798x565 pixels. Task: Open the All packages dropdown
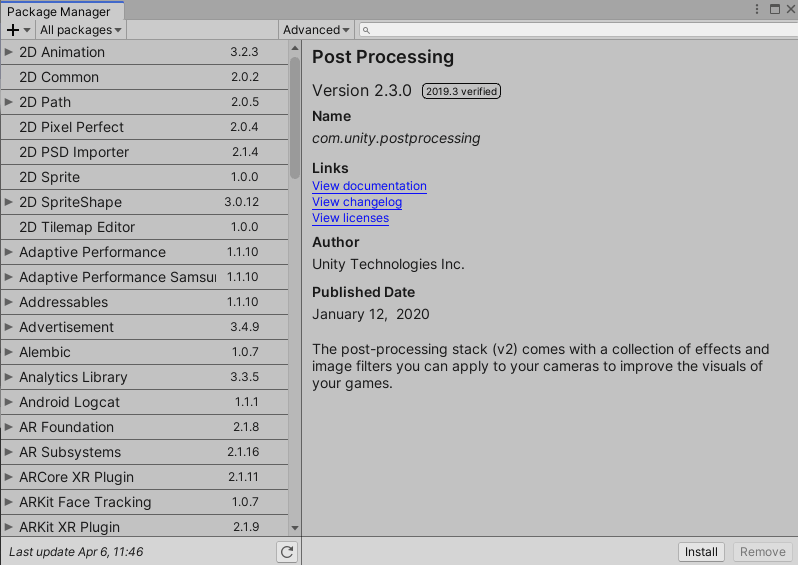point(80,30)
